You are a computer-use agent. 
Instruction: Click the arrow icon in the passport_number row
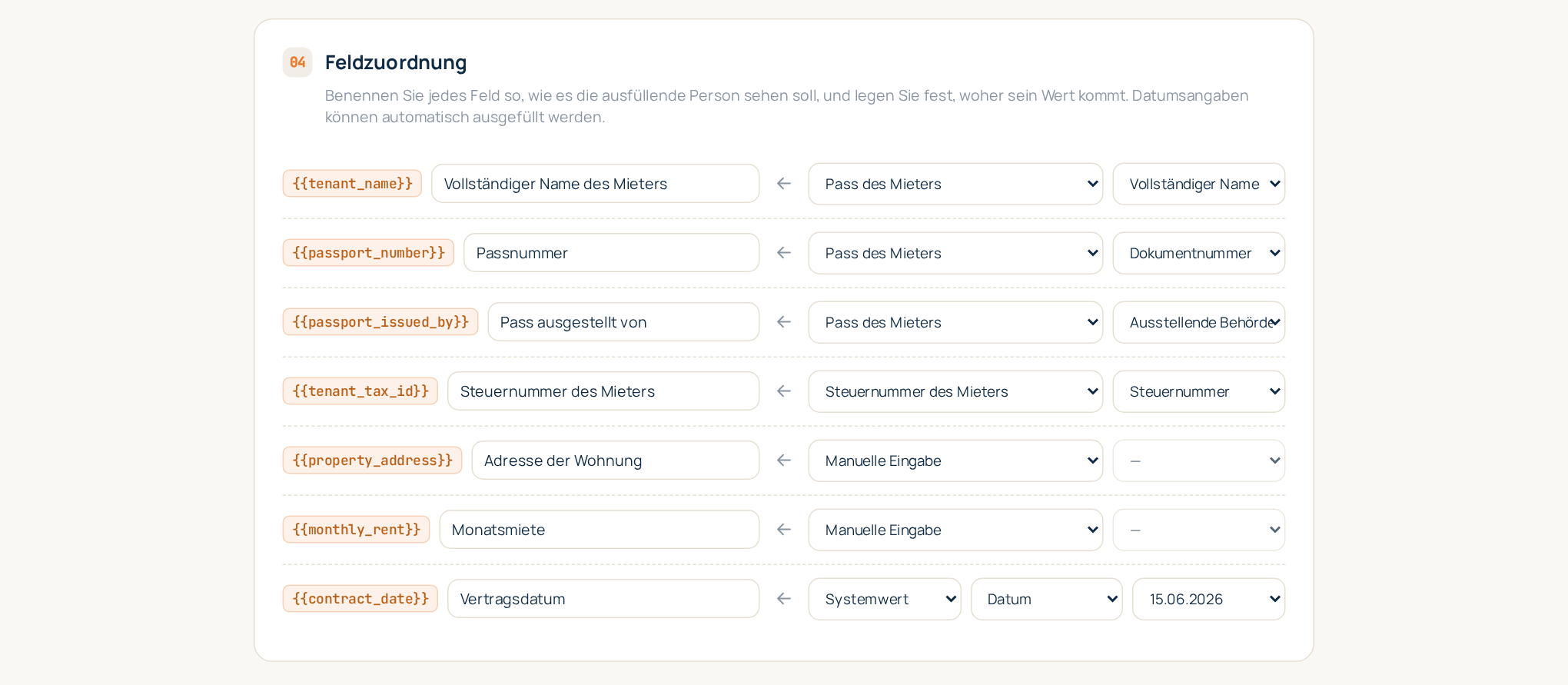click(x=784, y=253)
